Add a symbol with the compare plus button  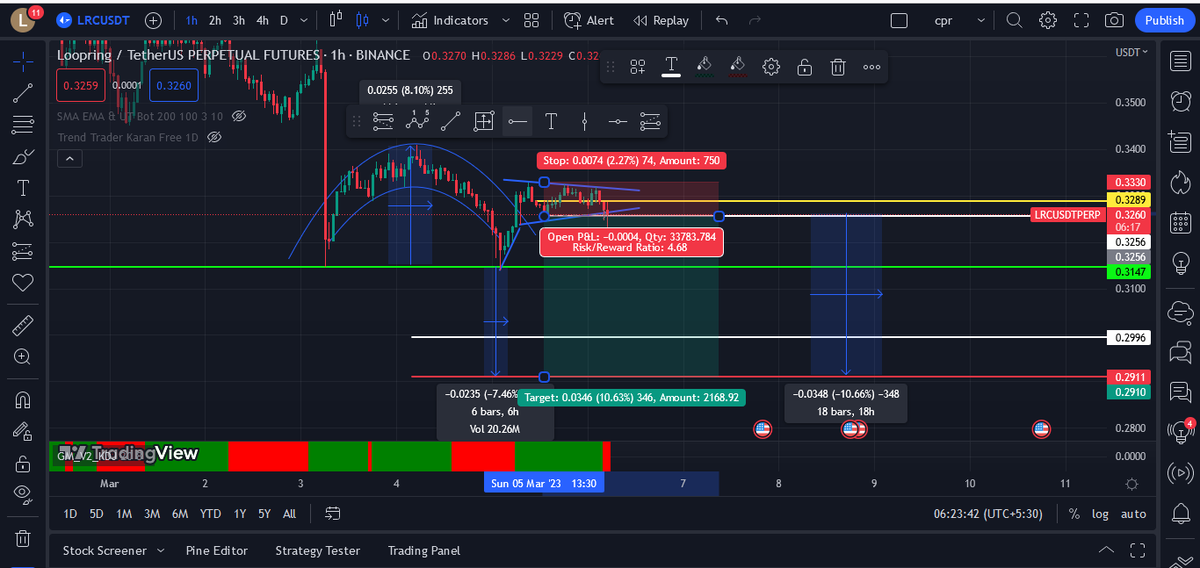[x=153, y=20]
